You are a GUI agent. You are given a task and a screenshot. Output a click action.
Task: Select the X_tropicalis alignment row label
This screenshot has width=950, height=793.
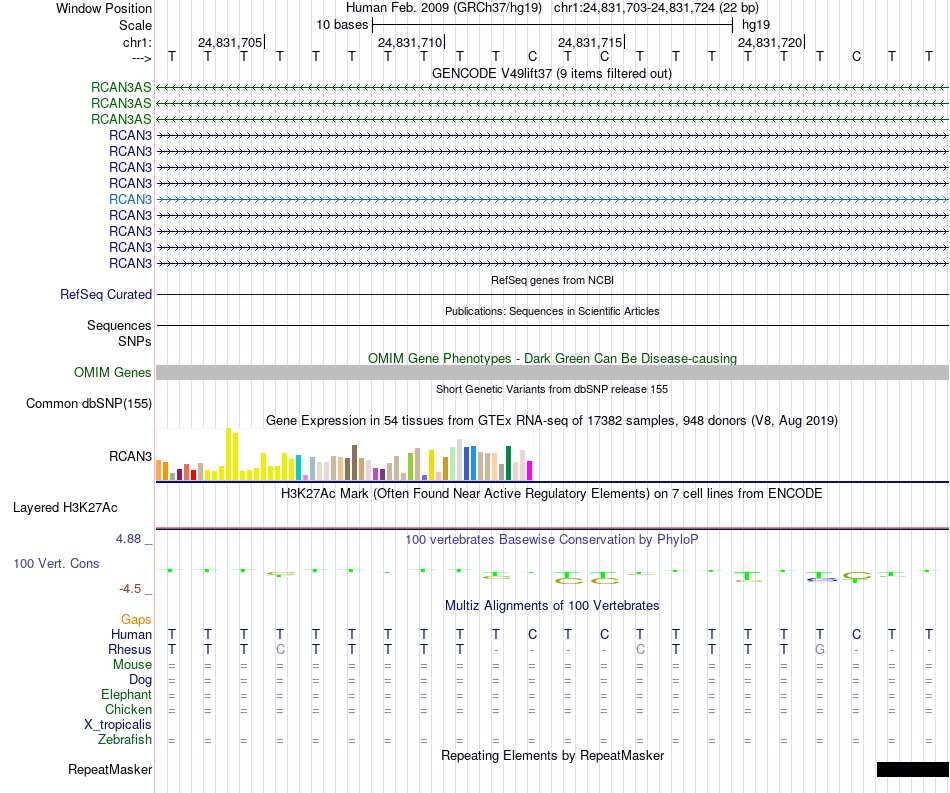(118, 725)
